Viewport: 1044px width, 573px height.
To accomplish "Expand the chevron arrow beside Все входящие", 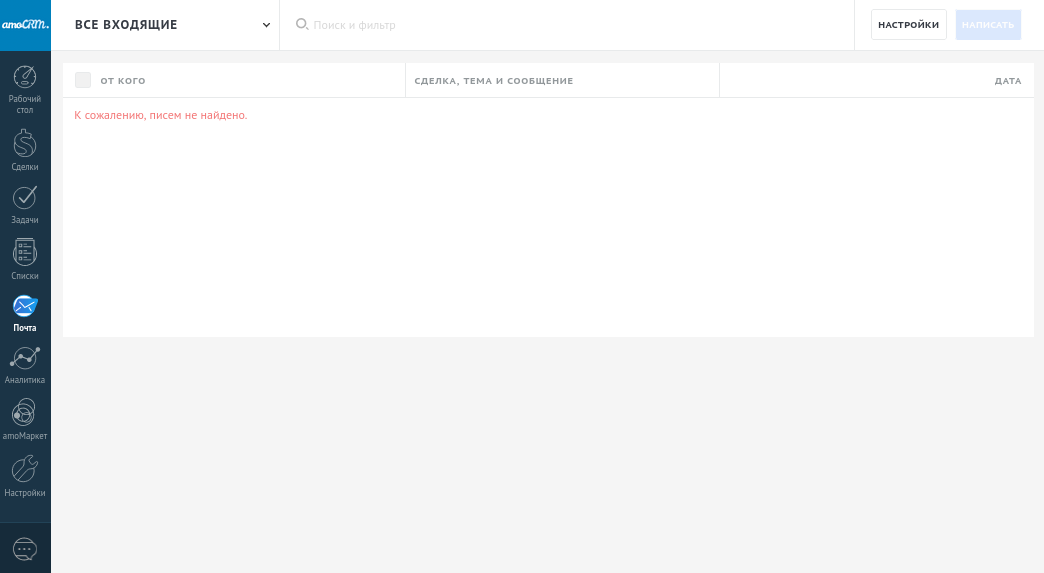I will [x=266, y=25].
